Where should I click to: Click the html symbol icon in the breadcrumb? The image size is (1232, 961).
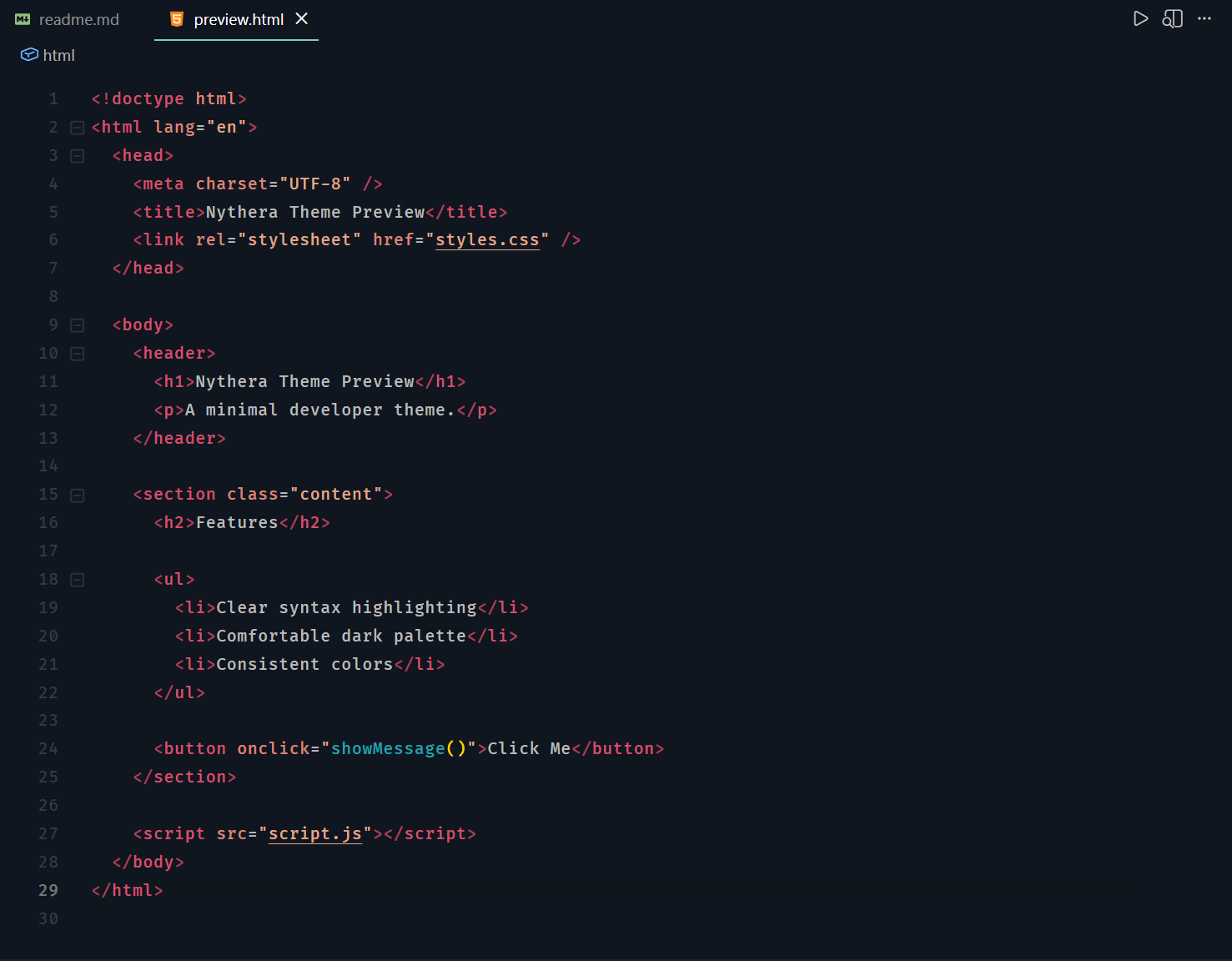[x=28, y=54]
